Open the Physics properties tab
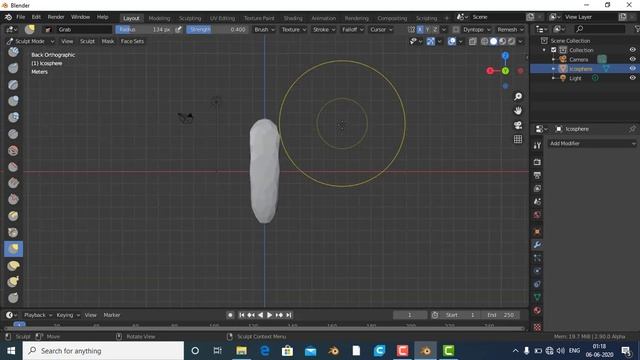The image size is (640, 360). [x=537, y=271]
